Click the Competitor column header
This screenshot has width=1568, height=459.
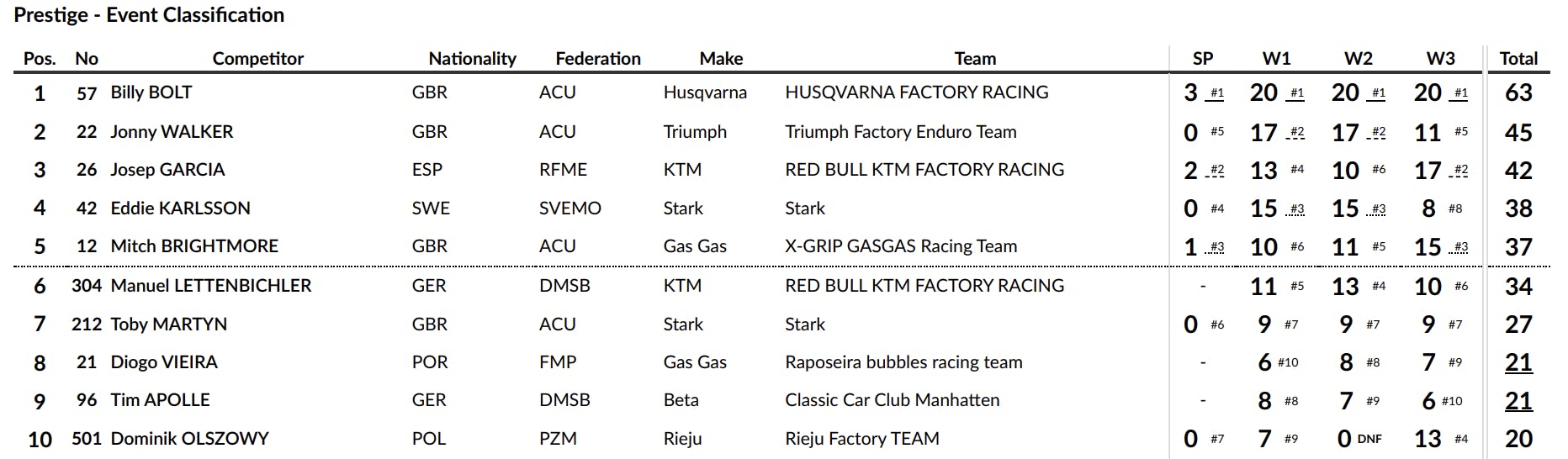[257, 59]
